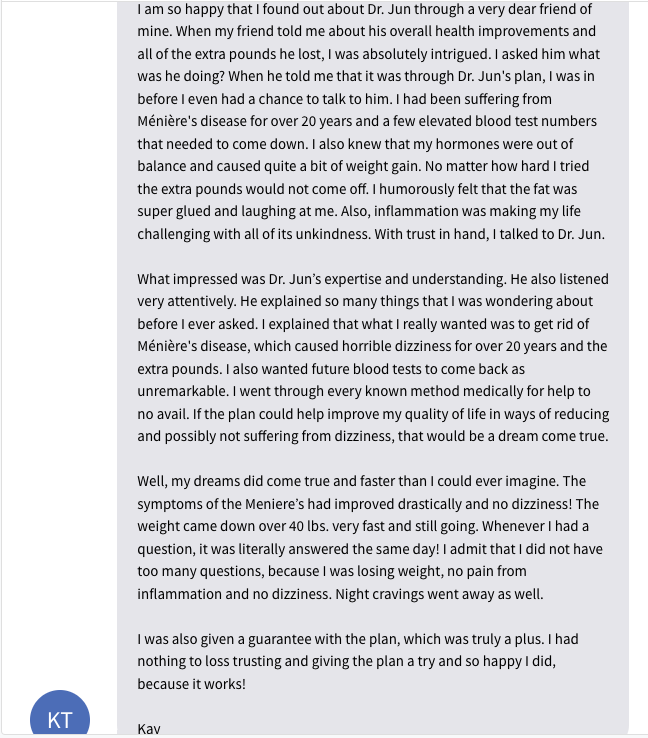The height and width of the screenshot is (738, 648).
Task: Click the phrase "hormones were out of"
Action: (x=504, y=144)
